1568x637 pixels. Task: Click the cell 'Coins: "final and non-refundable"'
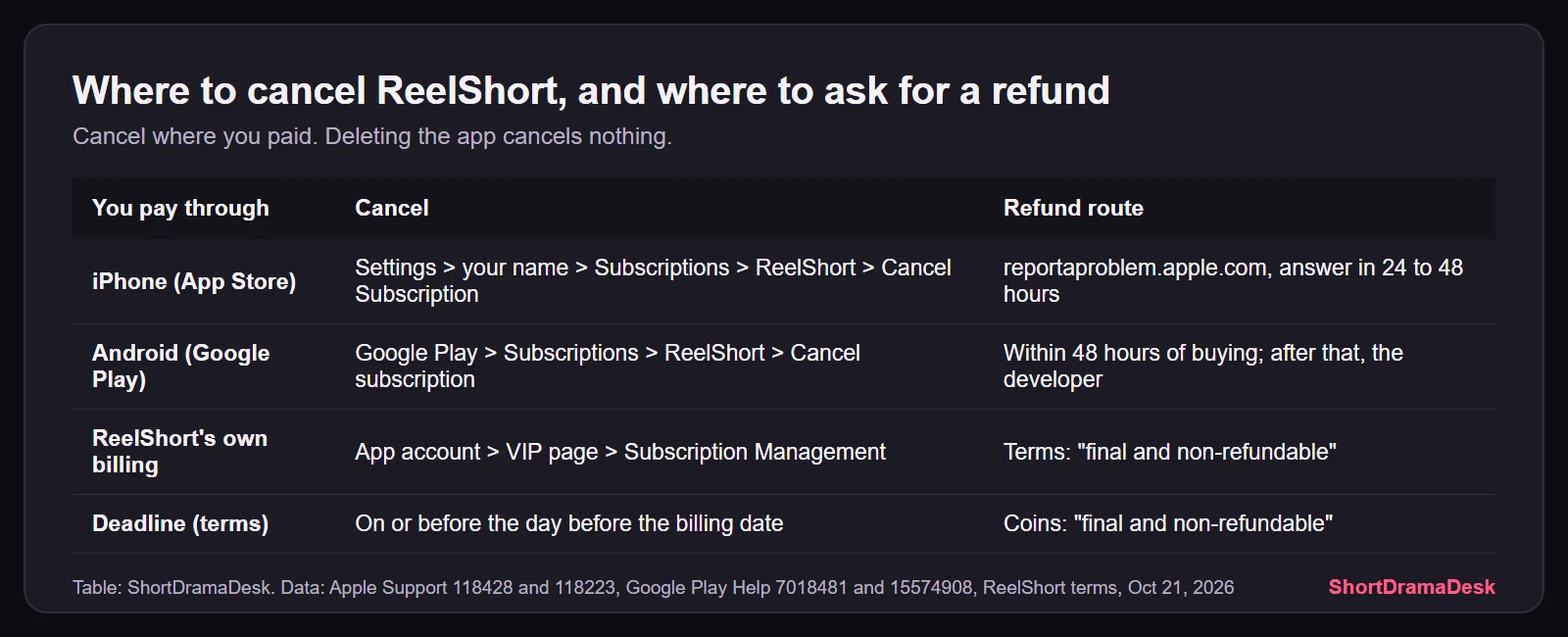point(1168,523)
